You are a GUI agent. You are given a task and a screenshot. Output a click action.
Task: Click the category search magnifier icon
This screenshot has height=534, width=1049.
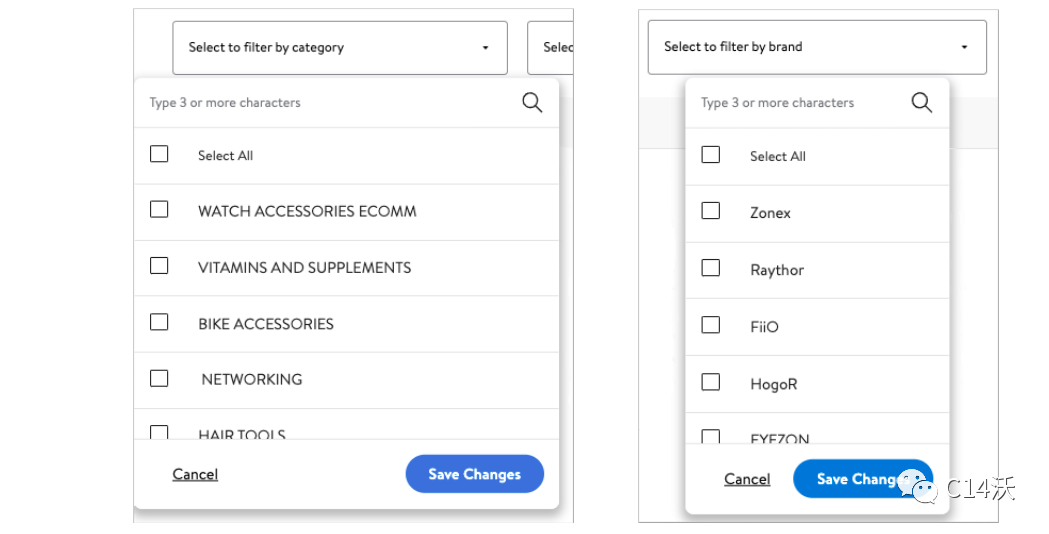pos(532,103)
